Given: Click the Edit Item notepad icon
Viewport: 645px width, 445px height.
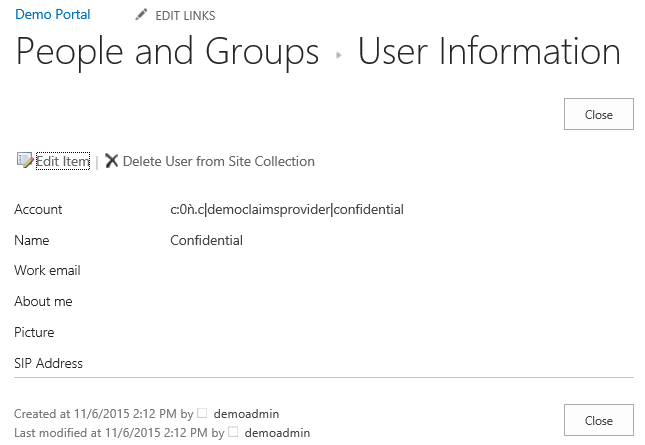Looking at the screenshot, I should click(x=24, y=160).
